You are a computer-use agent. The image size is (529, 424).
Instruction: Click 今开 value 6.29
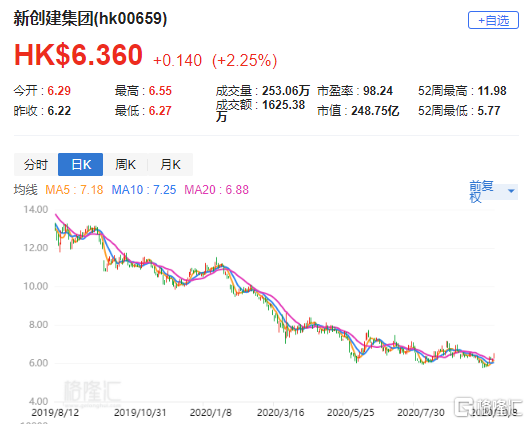(59, 91)
